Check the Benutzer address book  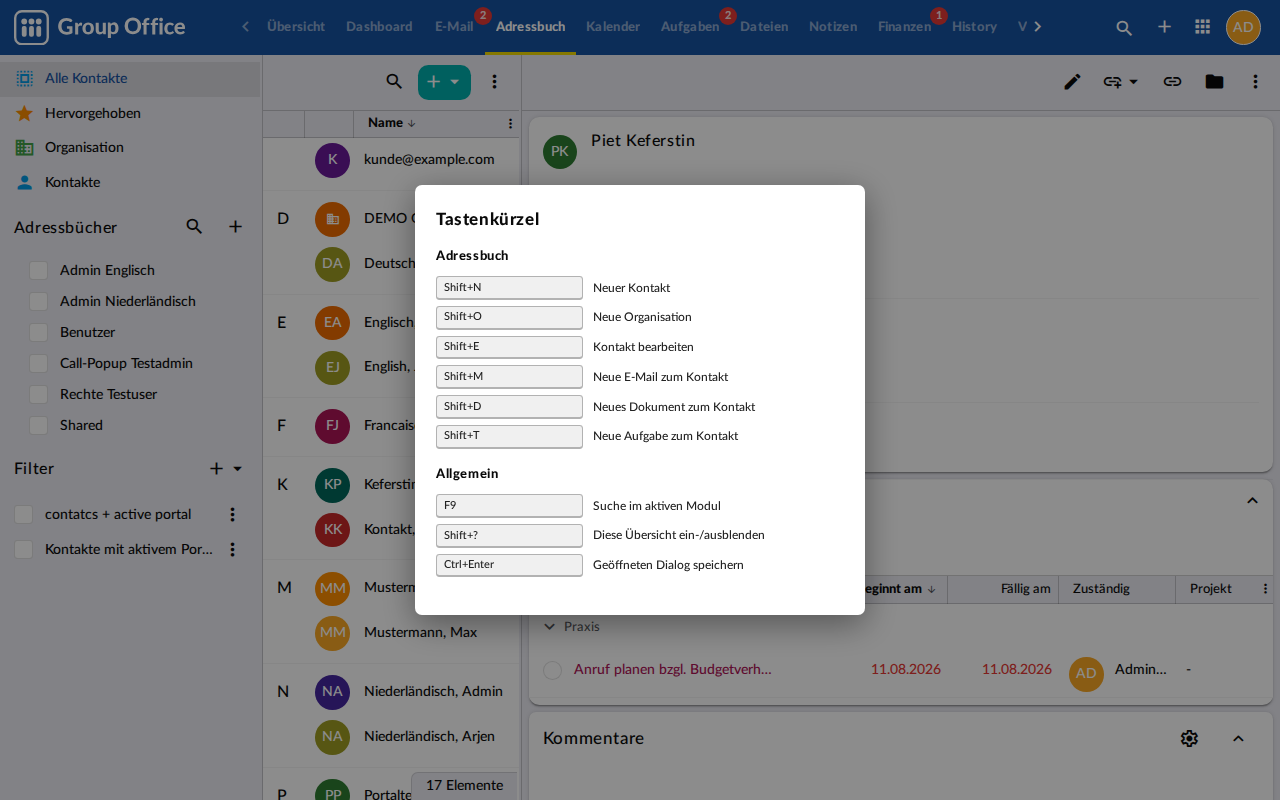pos(39,332)
